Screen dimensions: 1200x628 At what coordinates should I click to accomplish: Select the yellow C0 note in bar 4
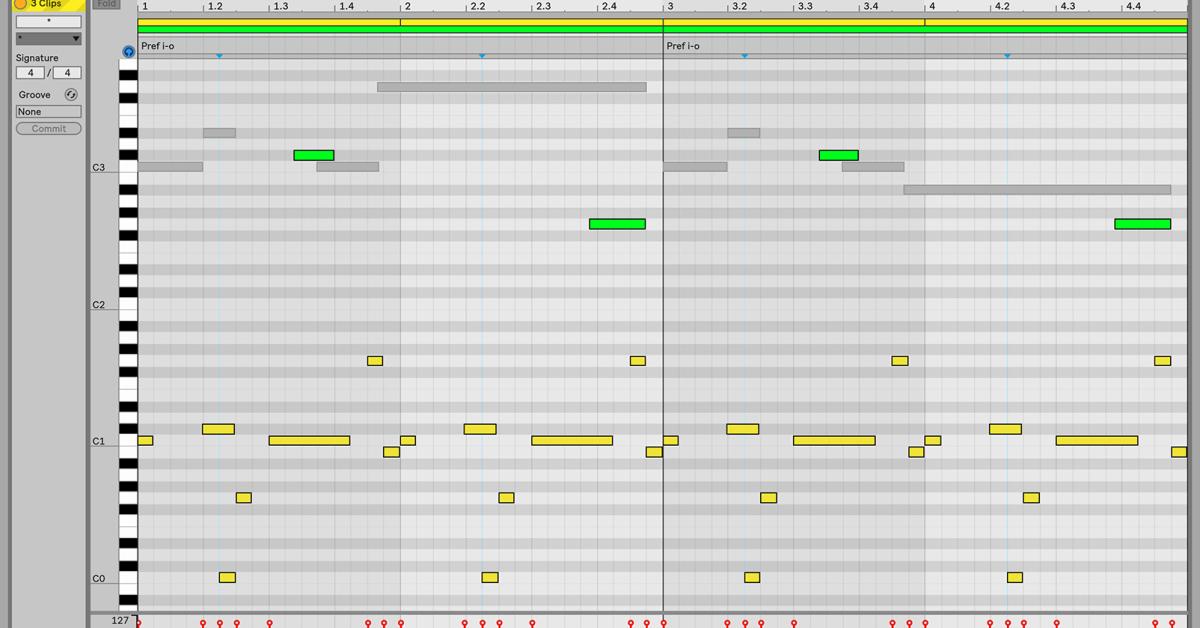click(1015, 577)
